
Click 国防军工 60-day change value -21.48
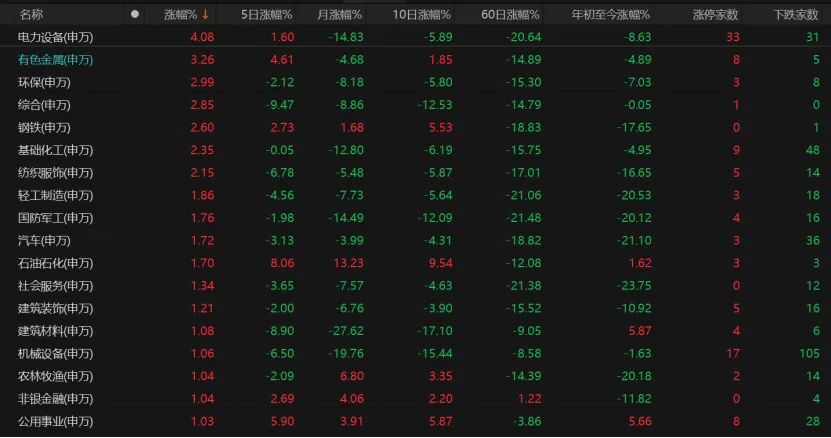click(x=524, y=218)
